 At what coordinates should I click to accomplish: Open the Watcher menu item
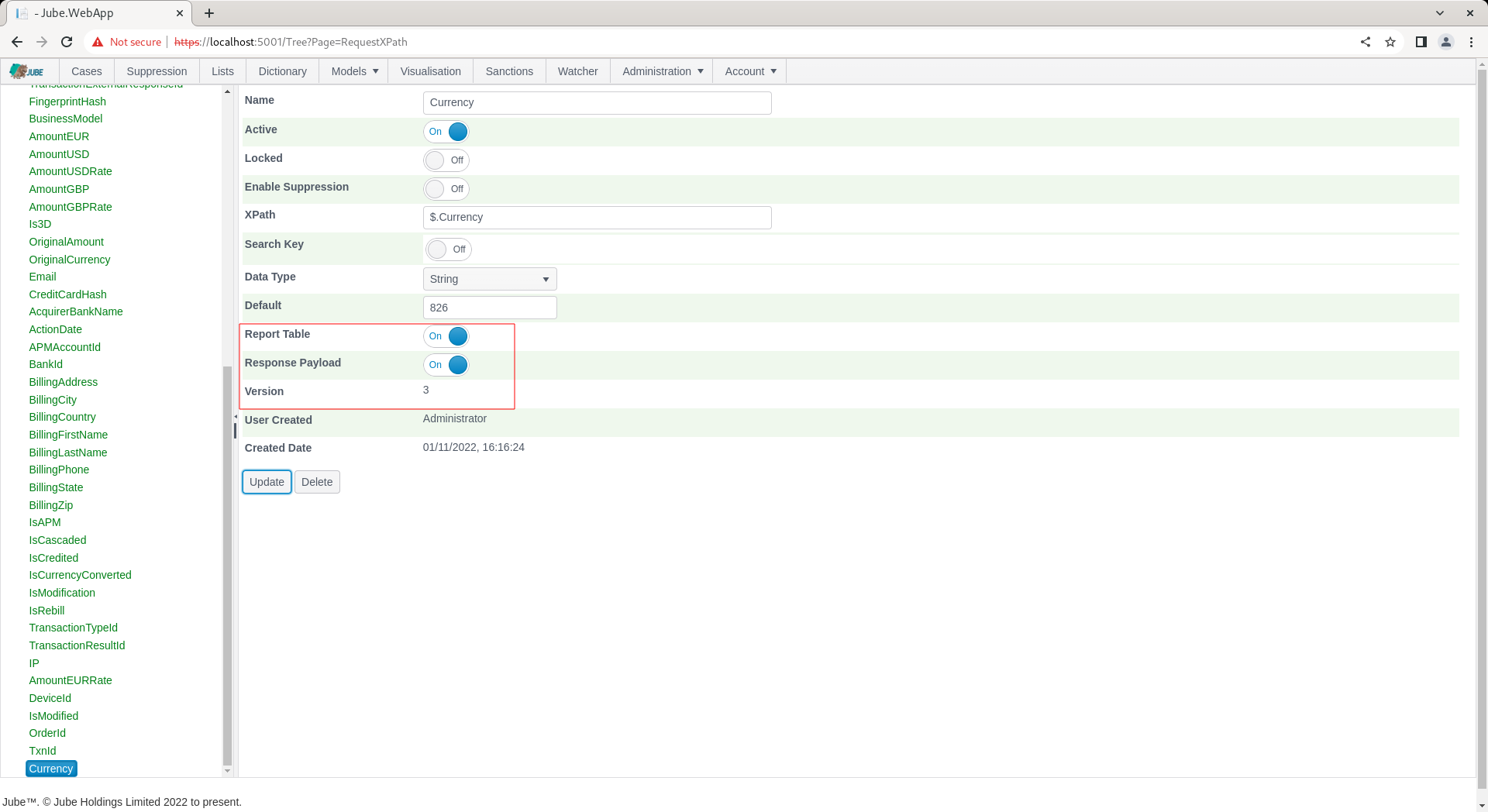578,71
